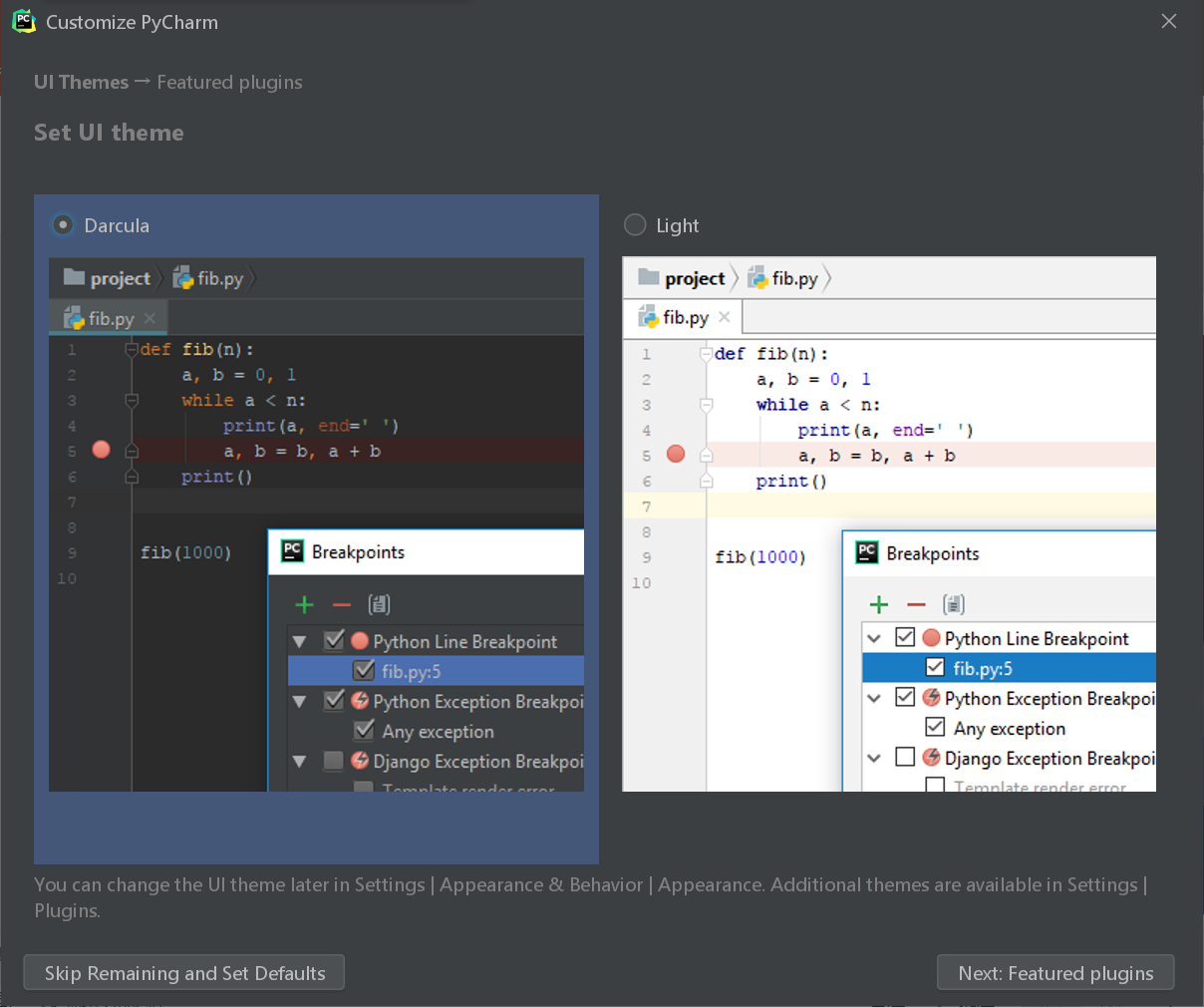Collapse Django Exception Breakpoint triangle in Darcula preview

tap(299, 762)
